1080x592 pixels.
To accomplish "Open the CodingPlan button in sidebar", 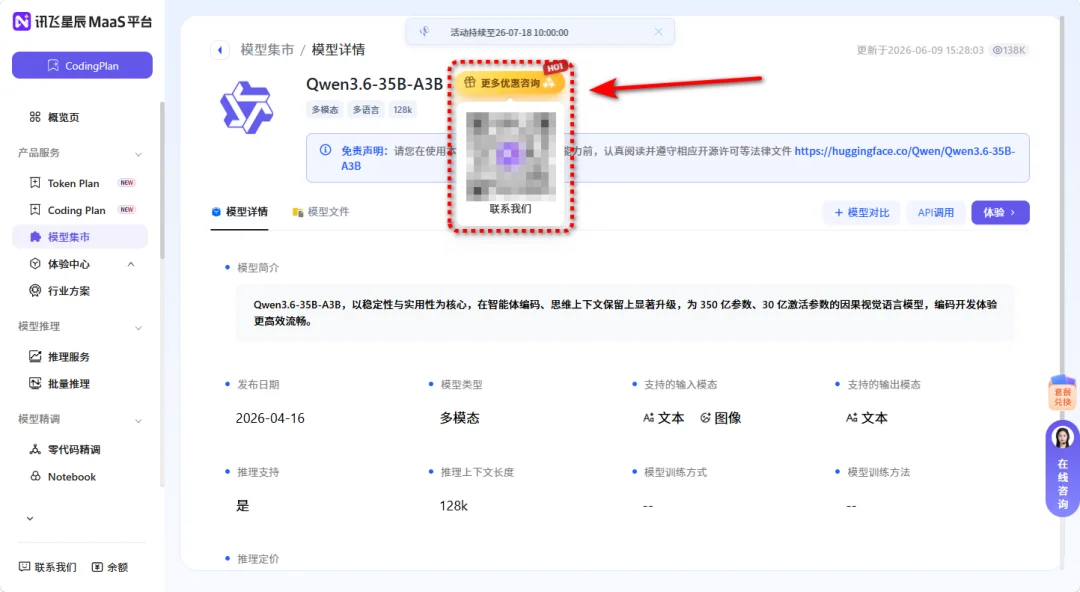I will [x=82, y=65].
